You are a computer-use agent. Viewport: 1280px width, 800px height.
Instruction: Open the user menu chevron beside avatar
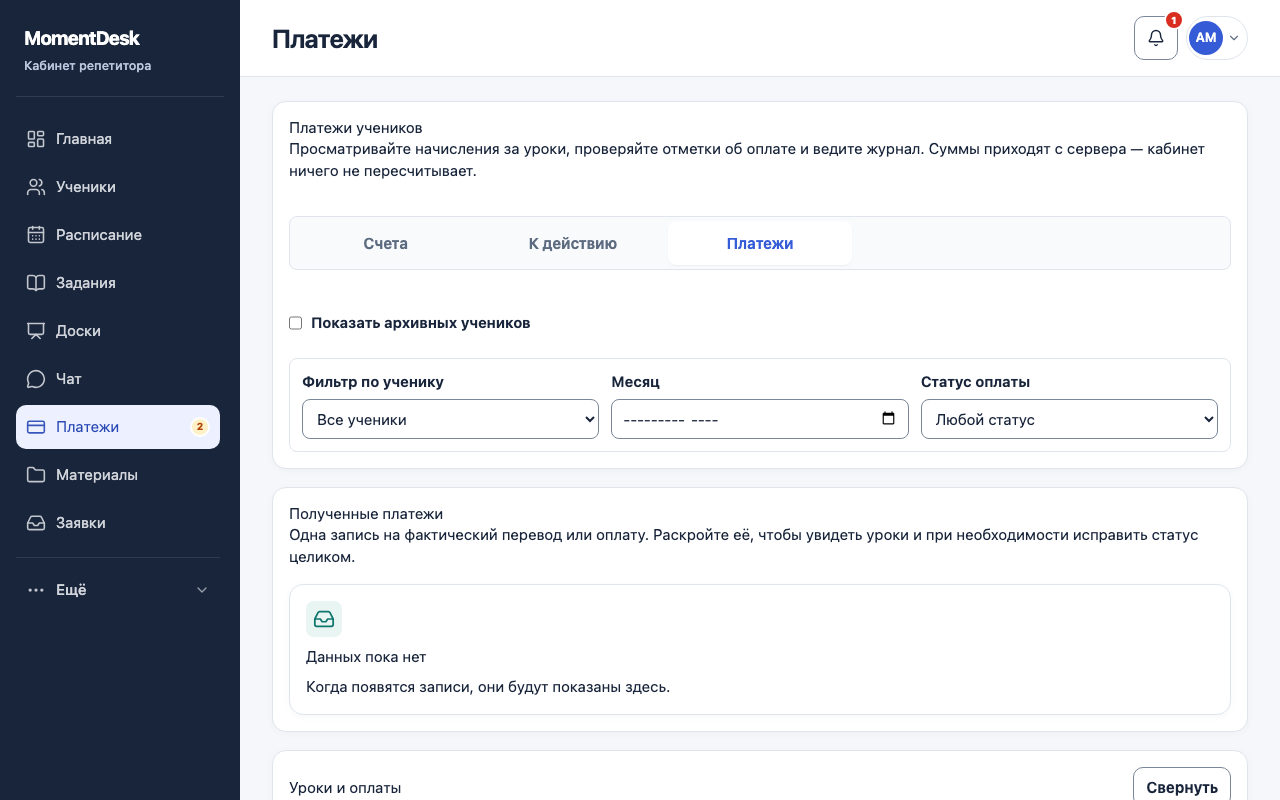pyautogui.click(x=1234, y=38)
